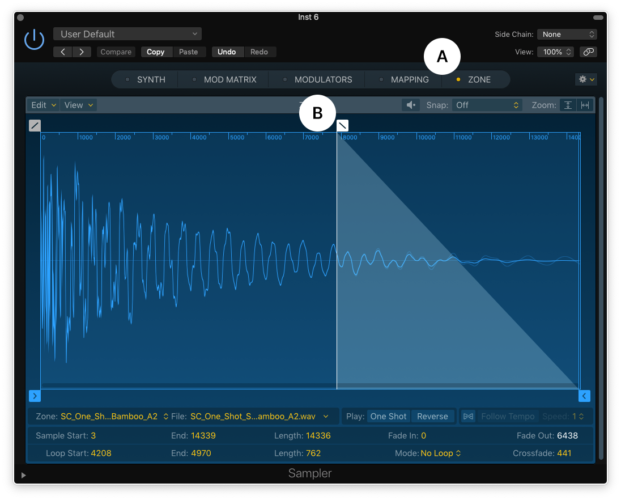Open the gear settings menu

[x=585, y=79]
